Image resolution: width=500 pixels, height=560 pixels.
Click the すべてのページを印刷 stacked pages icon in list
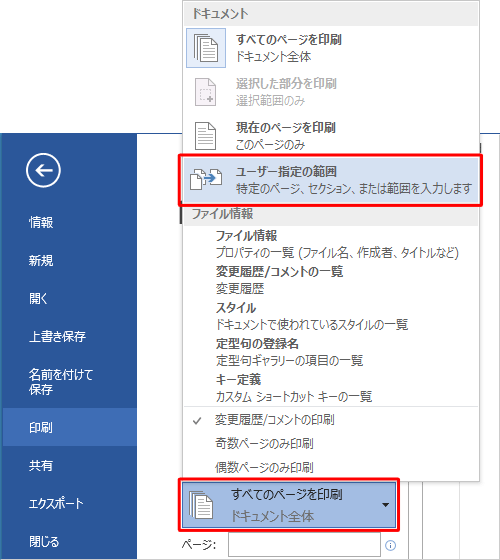point(206,48)
